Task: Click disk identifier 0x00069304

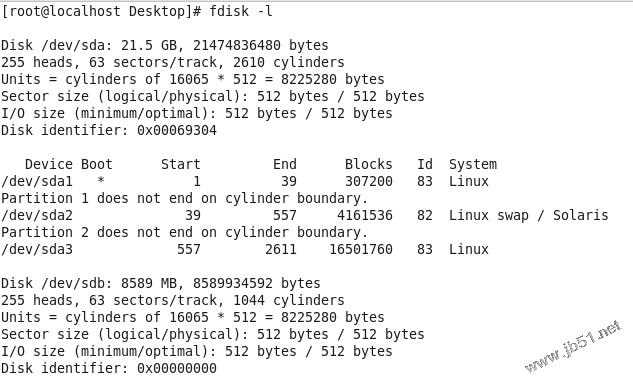Action: tap(177, 130)
